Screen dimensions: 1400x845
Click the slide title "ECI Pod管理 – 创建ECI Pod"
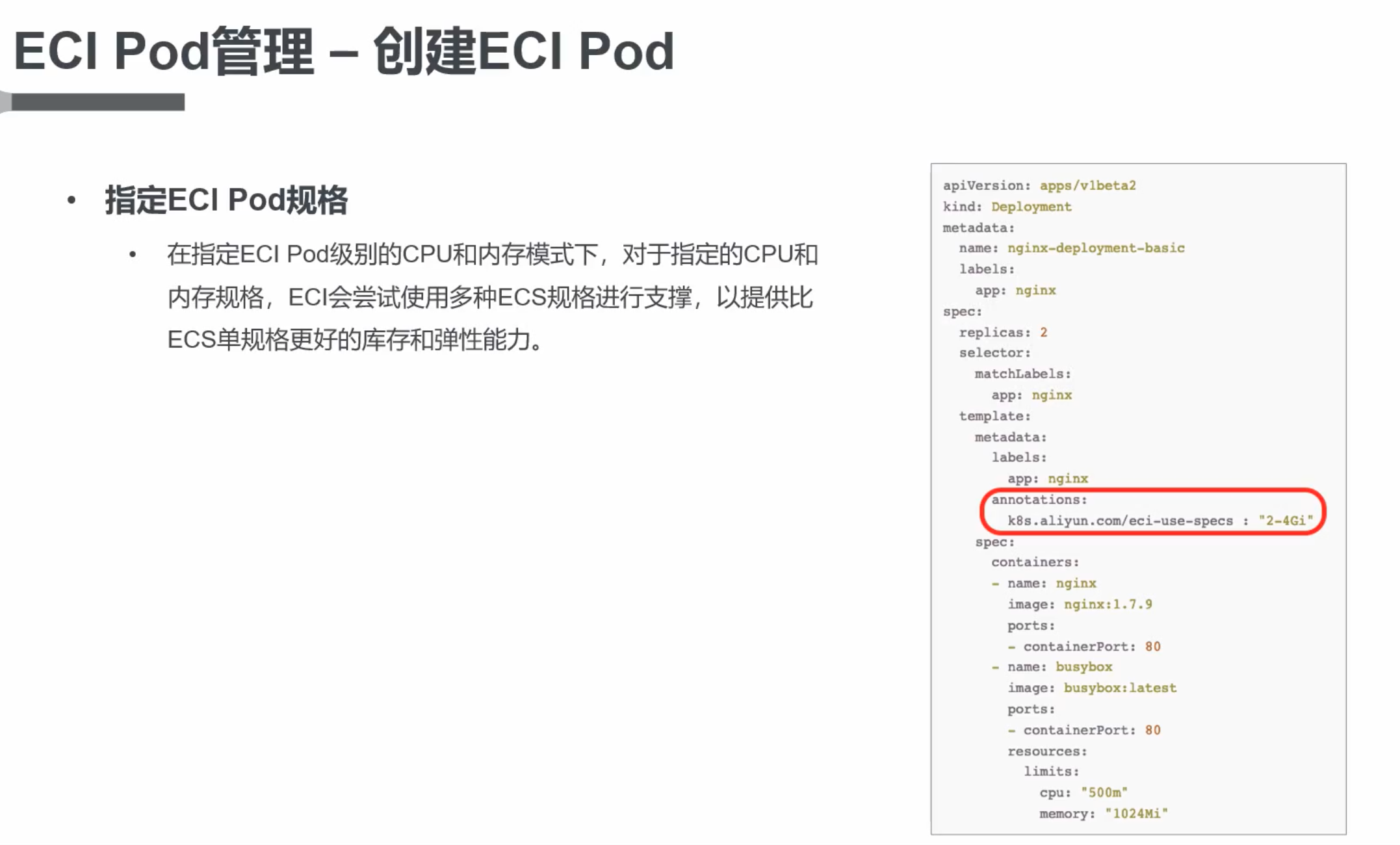(344, 51)
